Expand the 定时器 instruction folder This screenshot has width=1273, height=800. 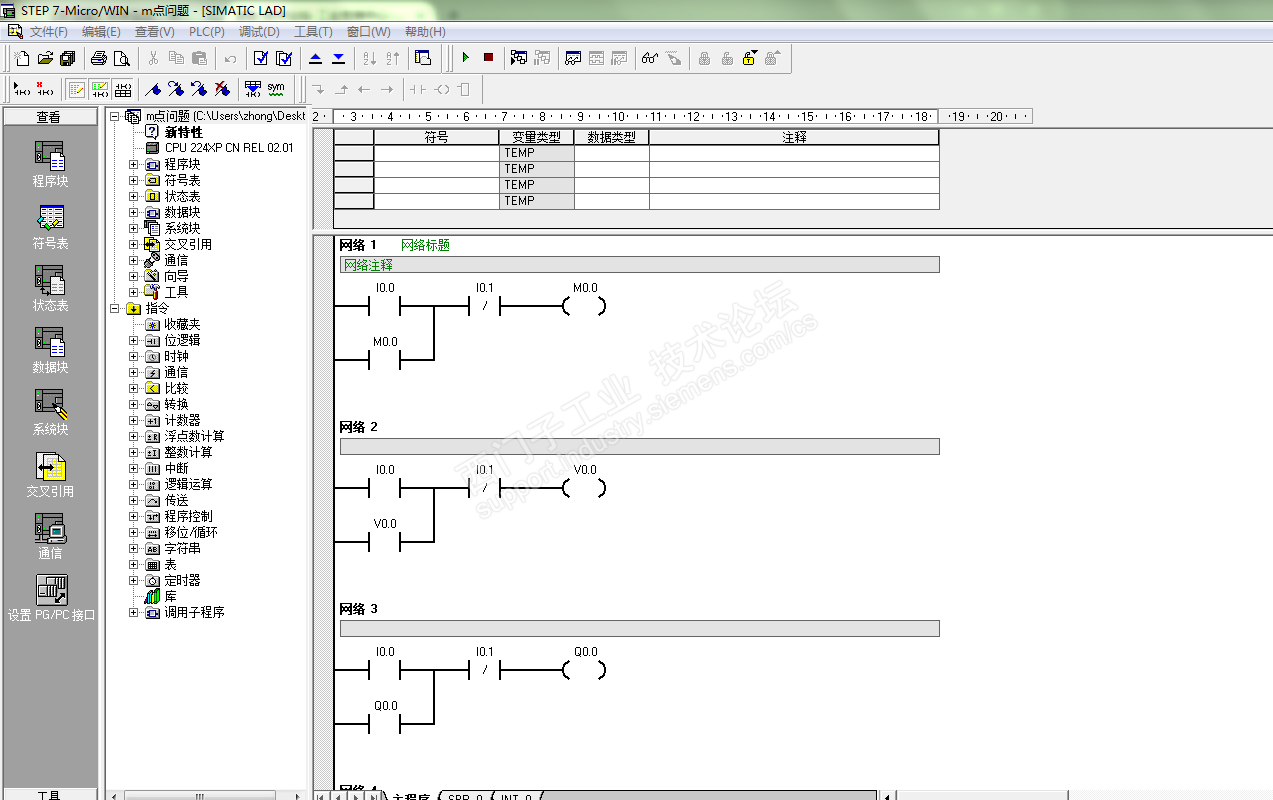click(134, 580)
